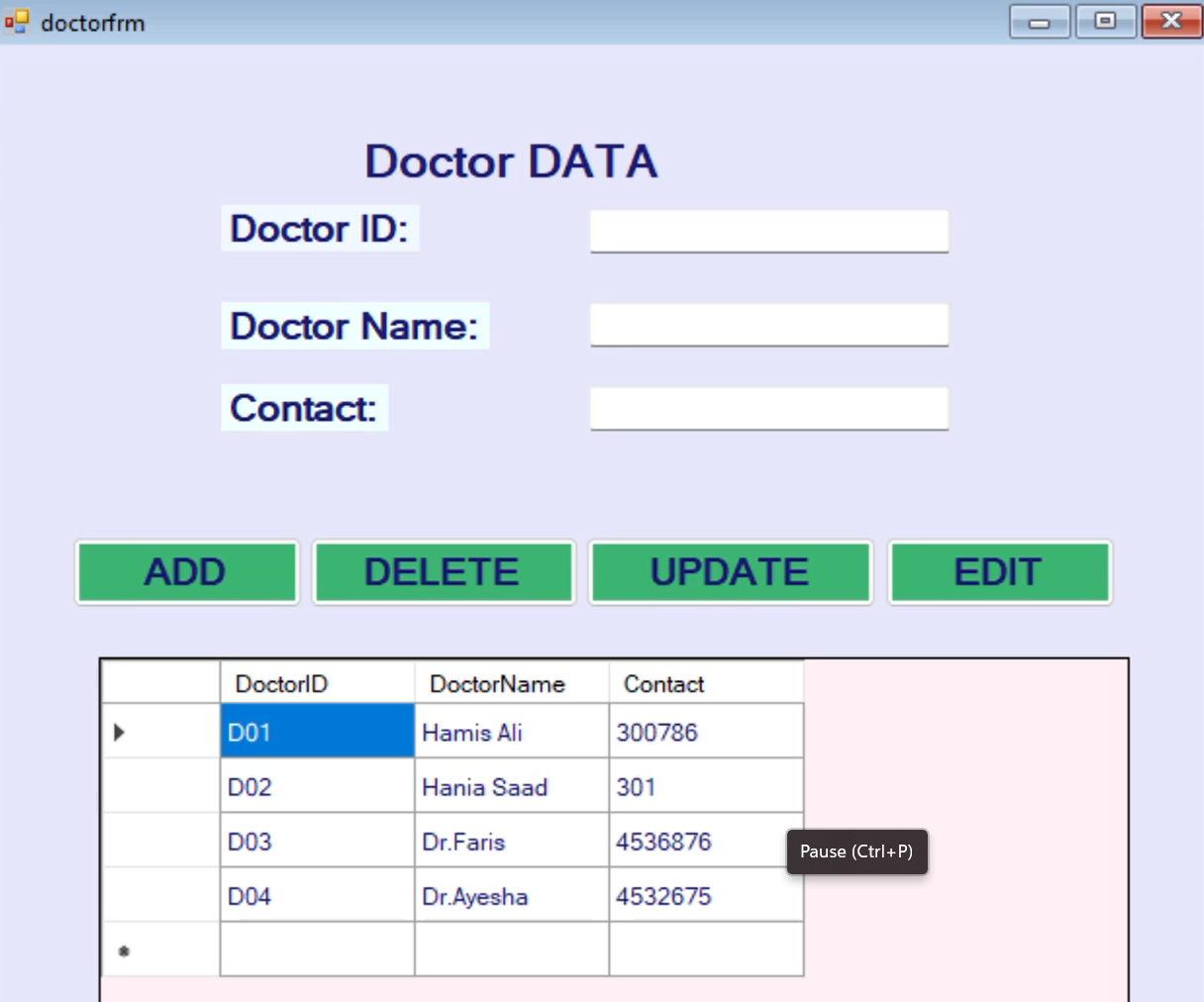Screen dimensions: 1204x1002
Task: Click the grid's top-left select-all header cell
Action: [161, 683]
